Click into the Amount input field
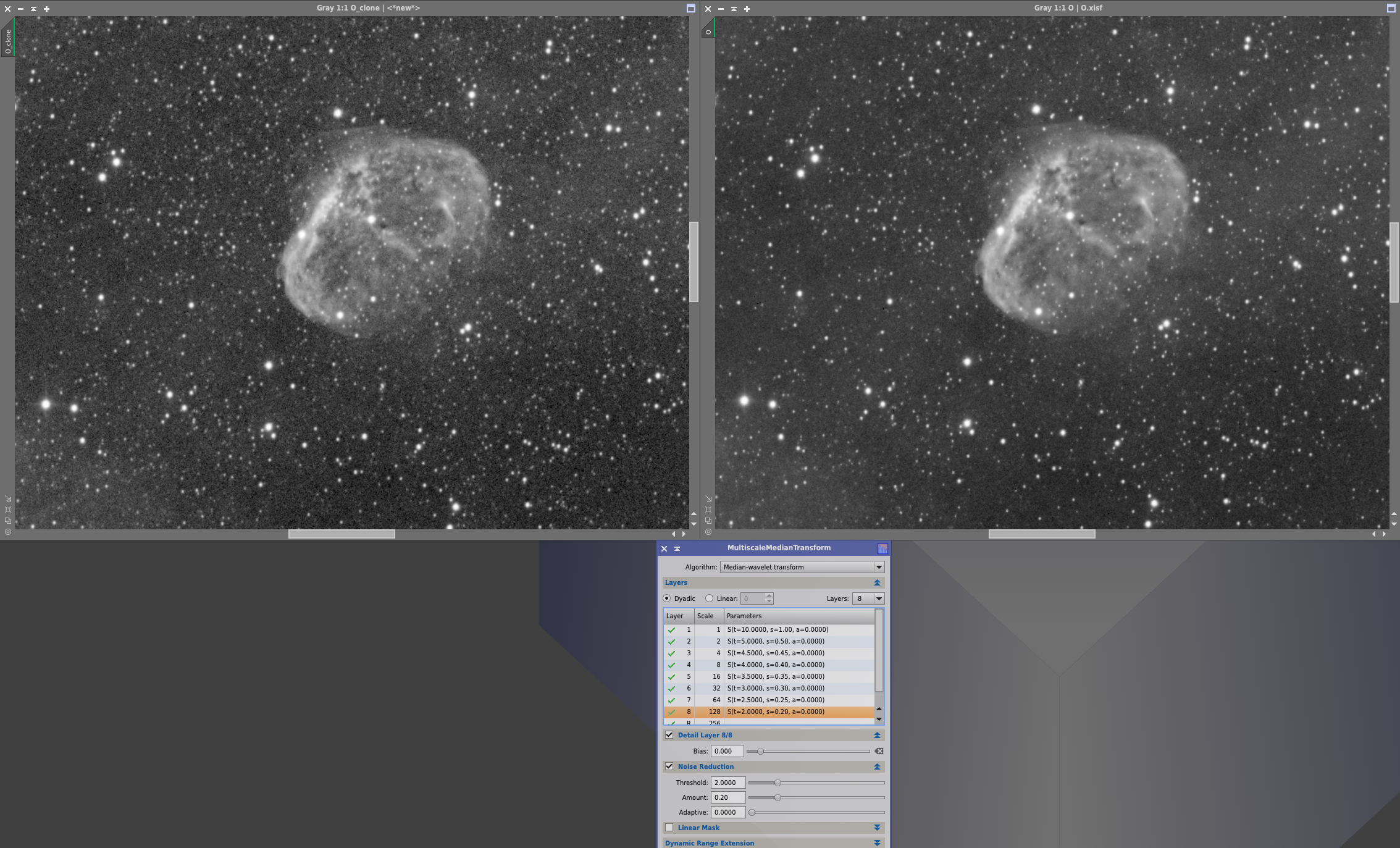1400x848 pixels. point(727,797)
